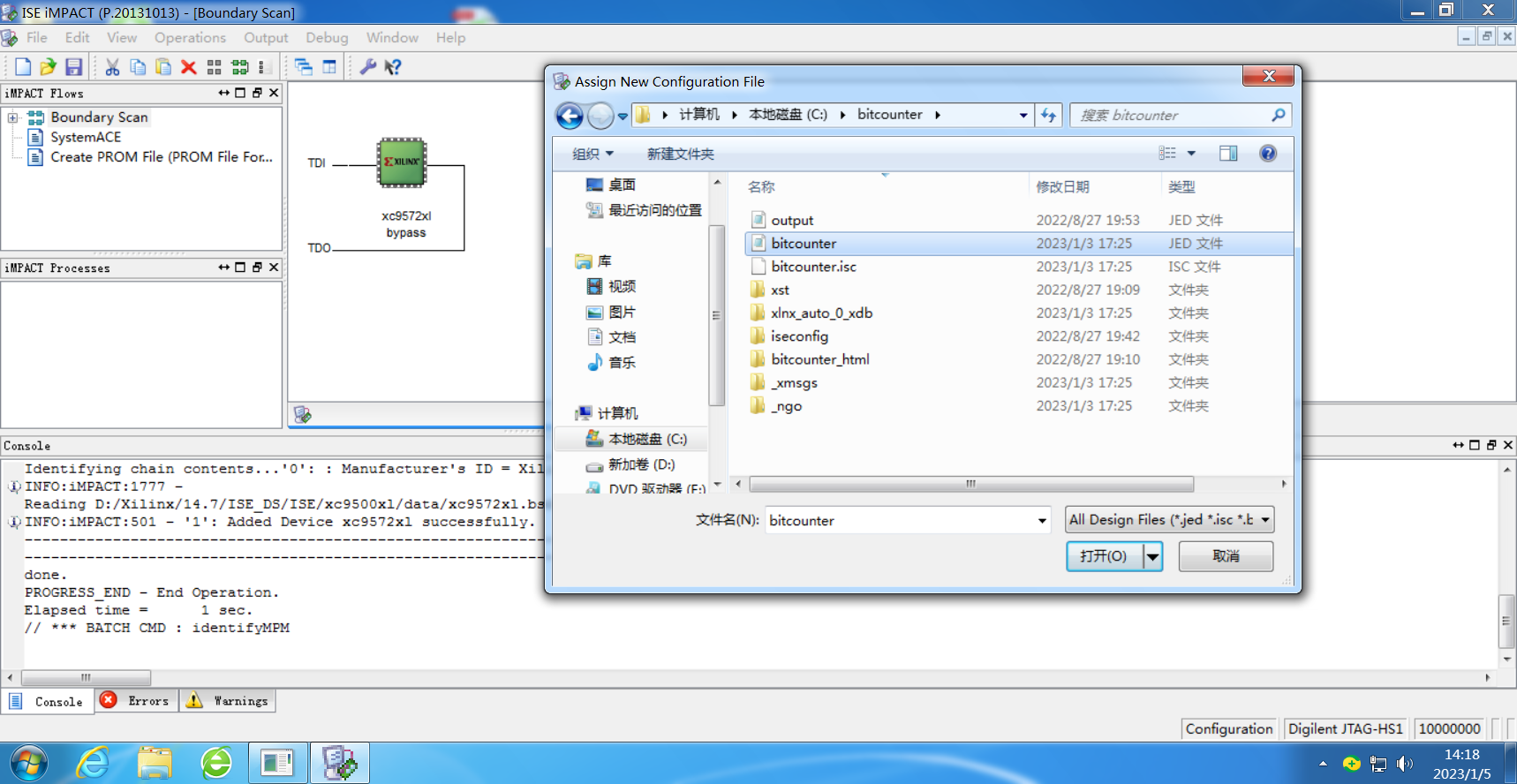Open the Output menu
The image size is (1517, 784).
point(266,38)
